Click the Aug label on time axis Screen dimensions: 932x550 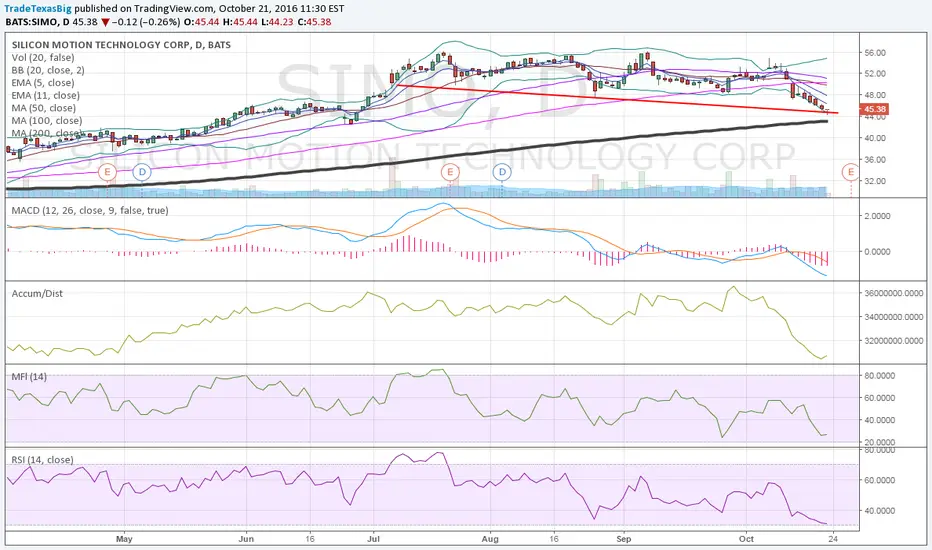490,539
